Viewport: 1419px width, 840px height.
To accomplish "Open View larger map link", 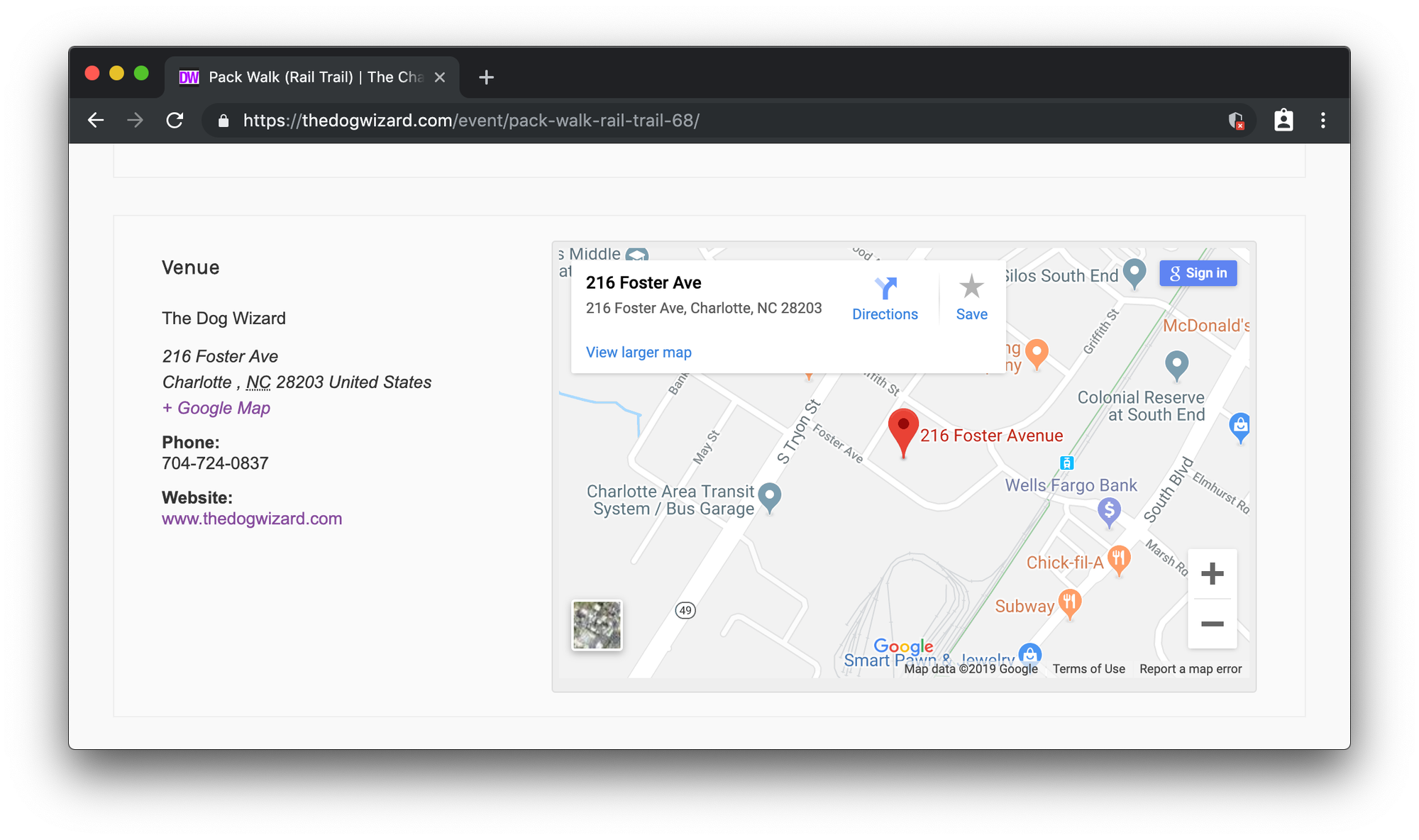I will [638, 352].
